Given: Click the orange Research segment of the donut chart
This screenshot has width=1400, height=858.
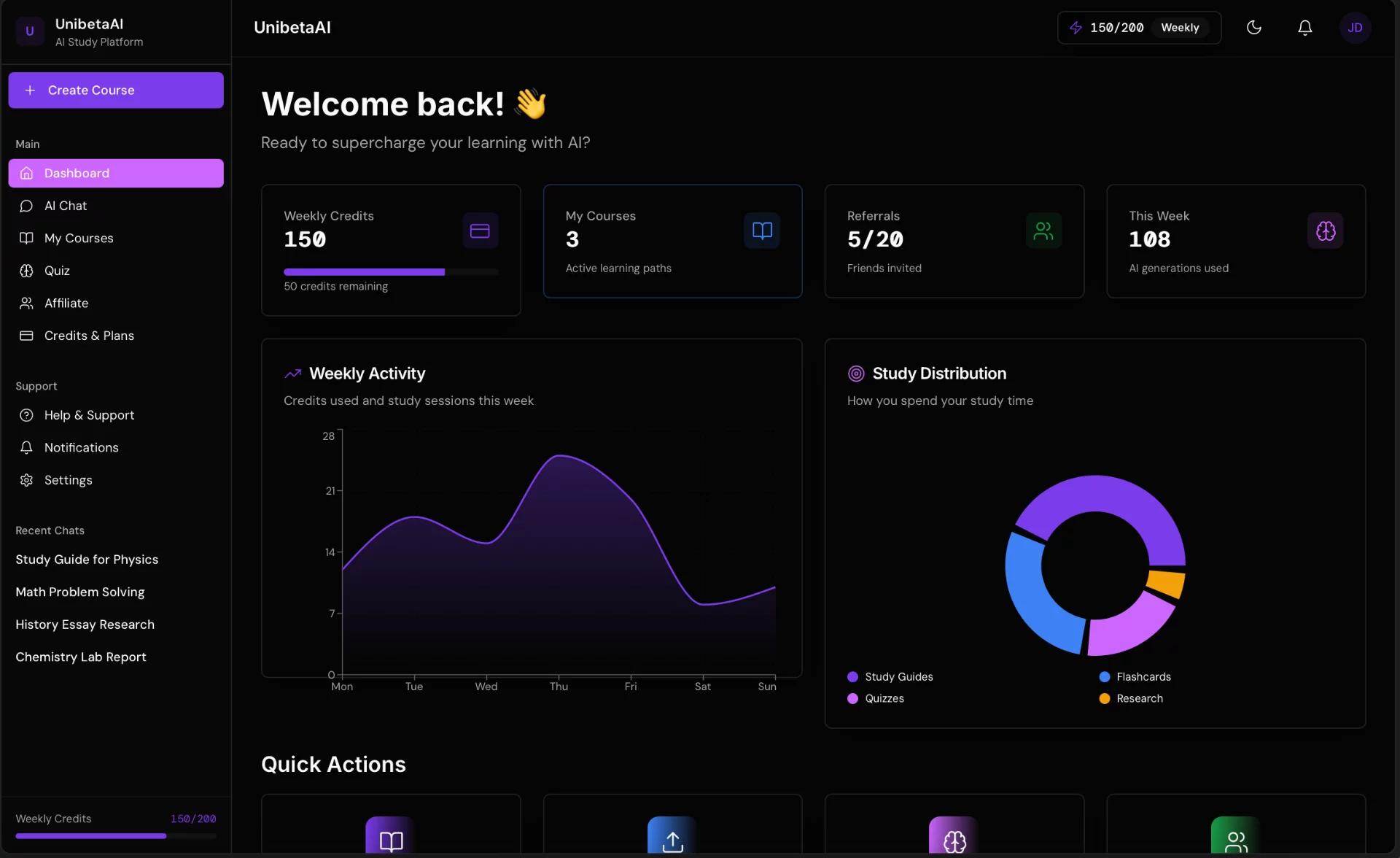Looking at the screenshot, I should pyautogui.click(x=1166, y=584).
